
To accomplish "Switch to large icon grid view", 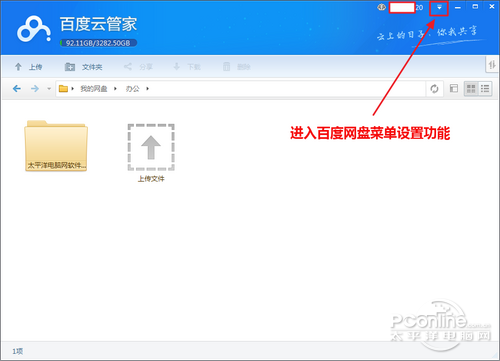I will 471,89.
